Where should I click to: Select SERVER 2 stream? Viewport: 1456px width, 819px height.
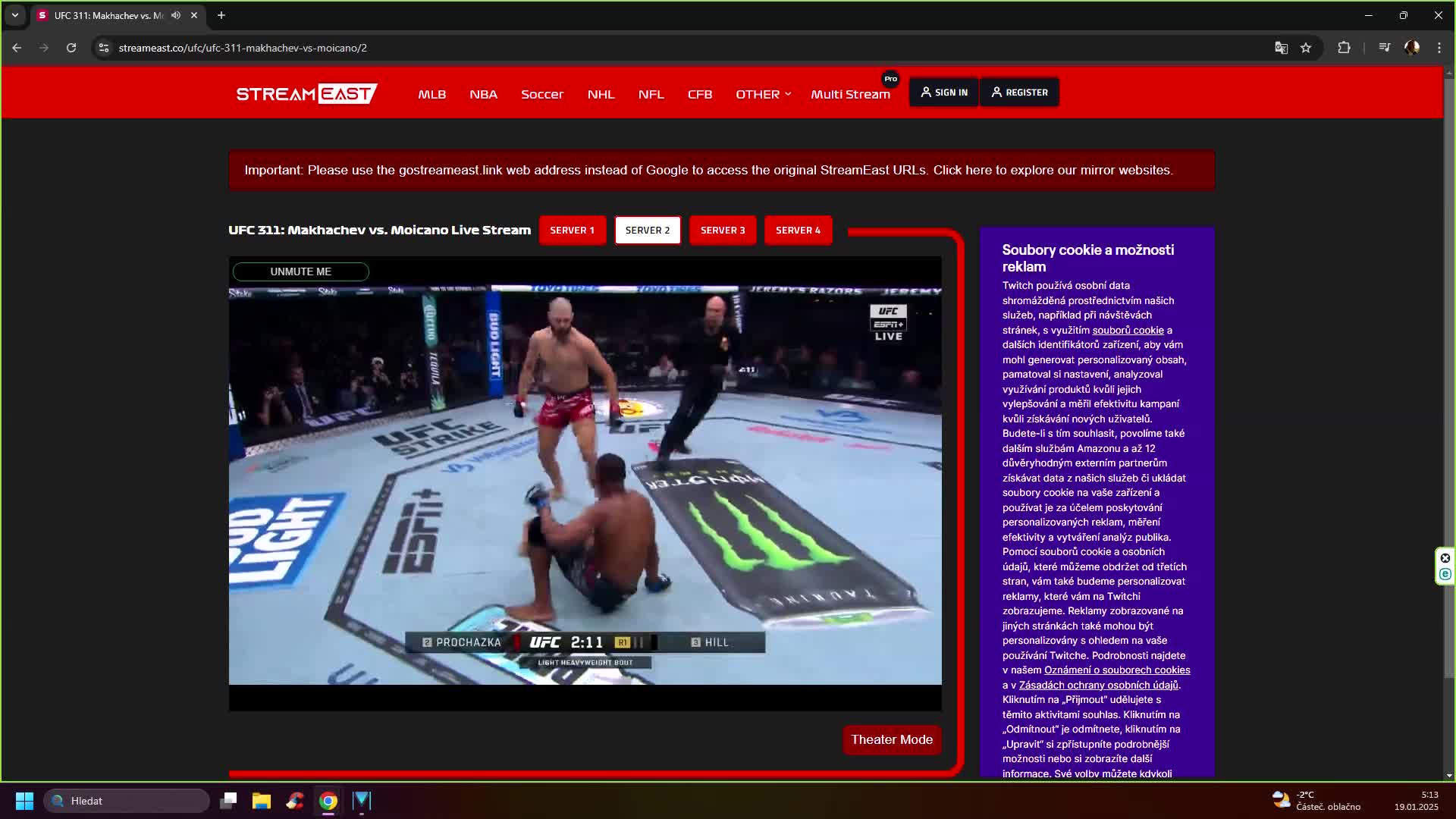pyautogui.click(x=648, y=231)
